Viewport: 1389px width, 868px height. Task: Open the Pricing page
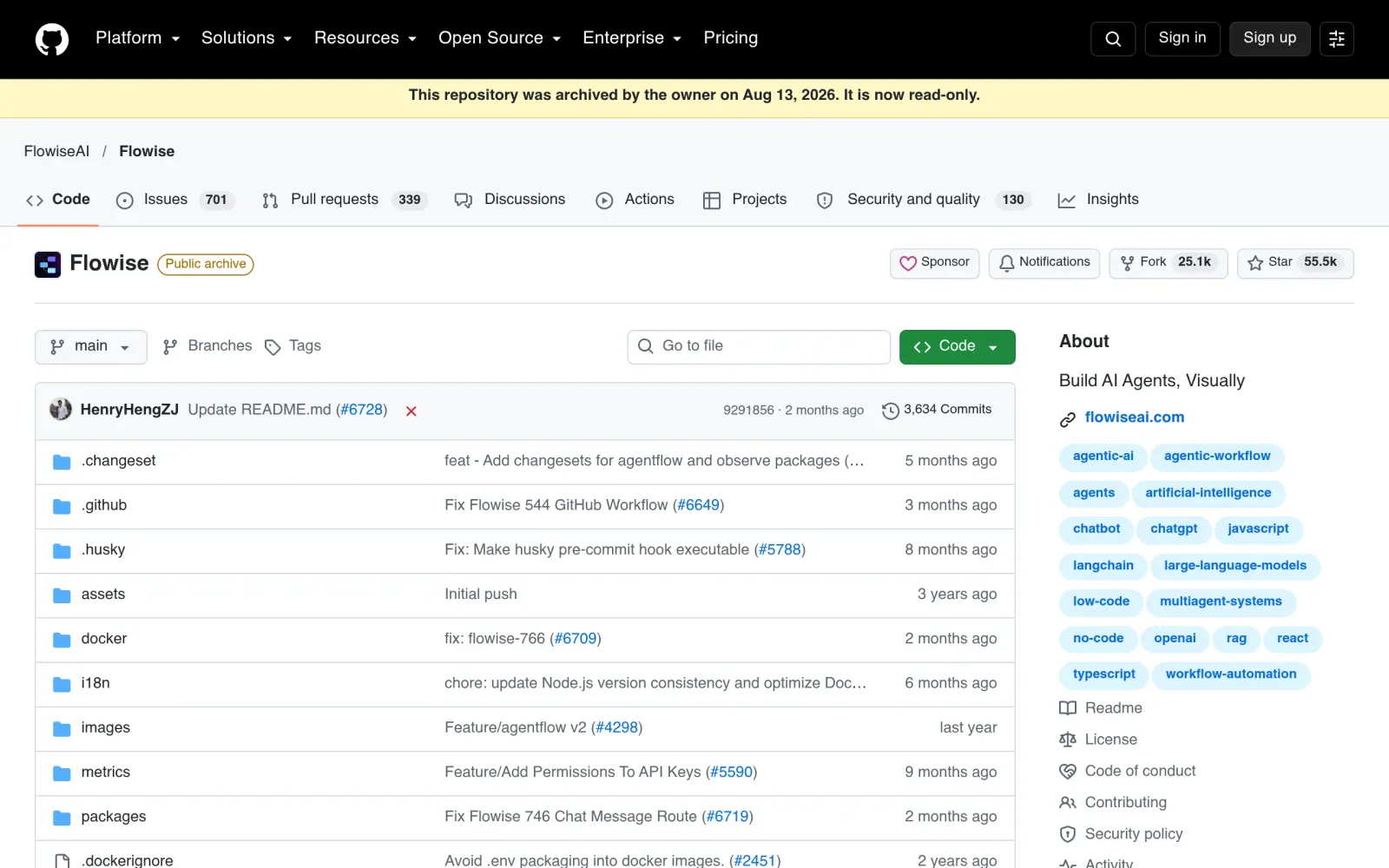tap(731, 38)
